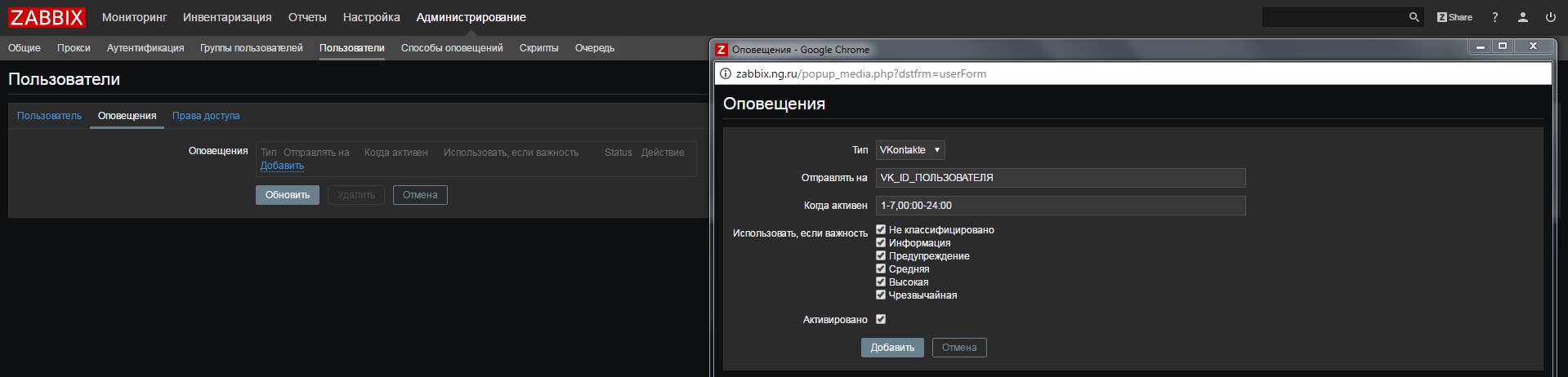Maximize the Оповещения popup window
Viewport: 1568px width, 377px height.
point(1502,47)
